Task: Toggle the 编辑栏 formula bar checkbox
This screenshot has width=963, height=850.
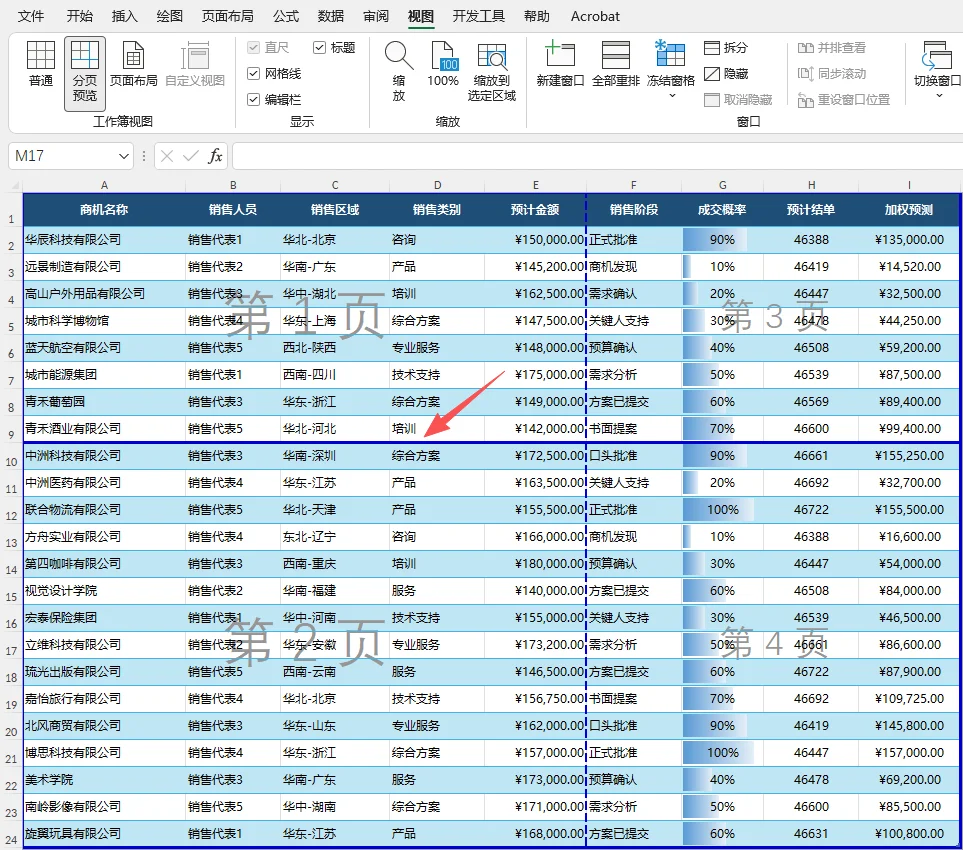Action: point(253,99)
